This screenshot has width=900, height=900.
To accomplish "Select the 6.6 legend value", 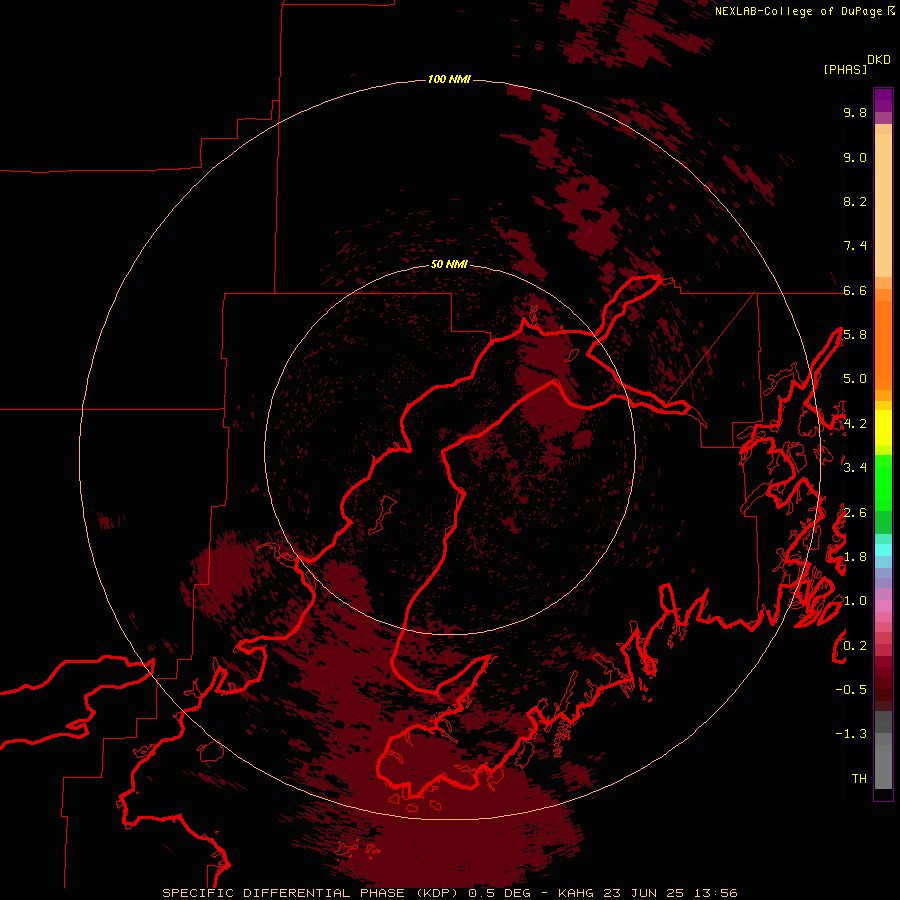I will 855,290.
